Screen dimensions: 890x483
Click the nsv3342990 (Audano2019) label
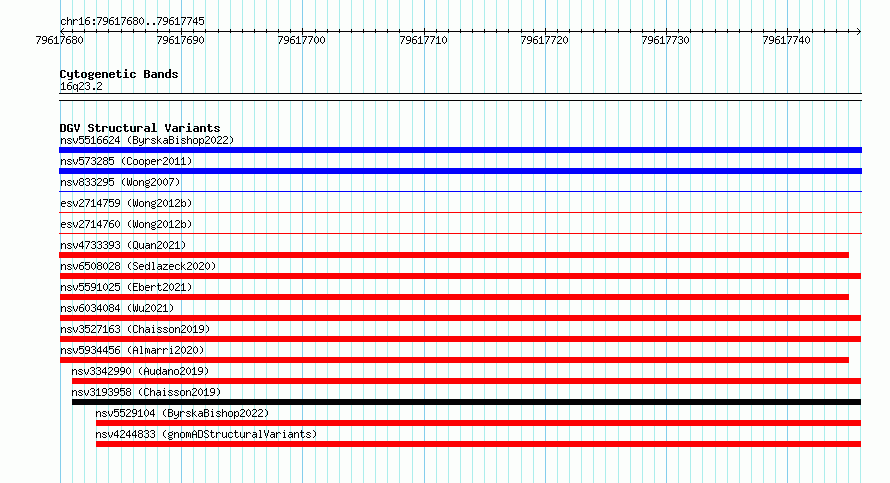[140, 371]
